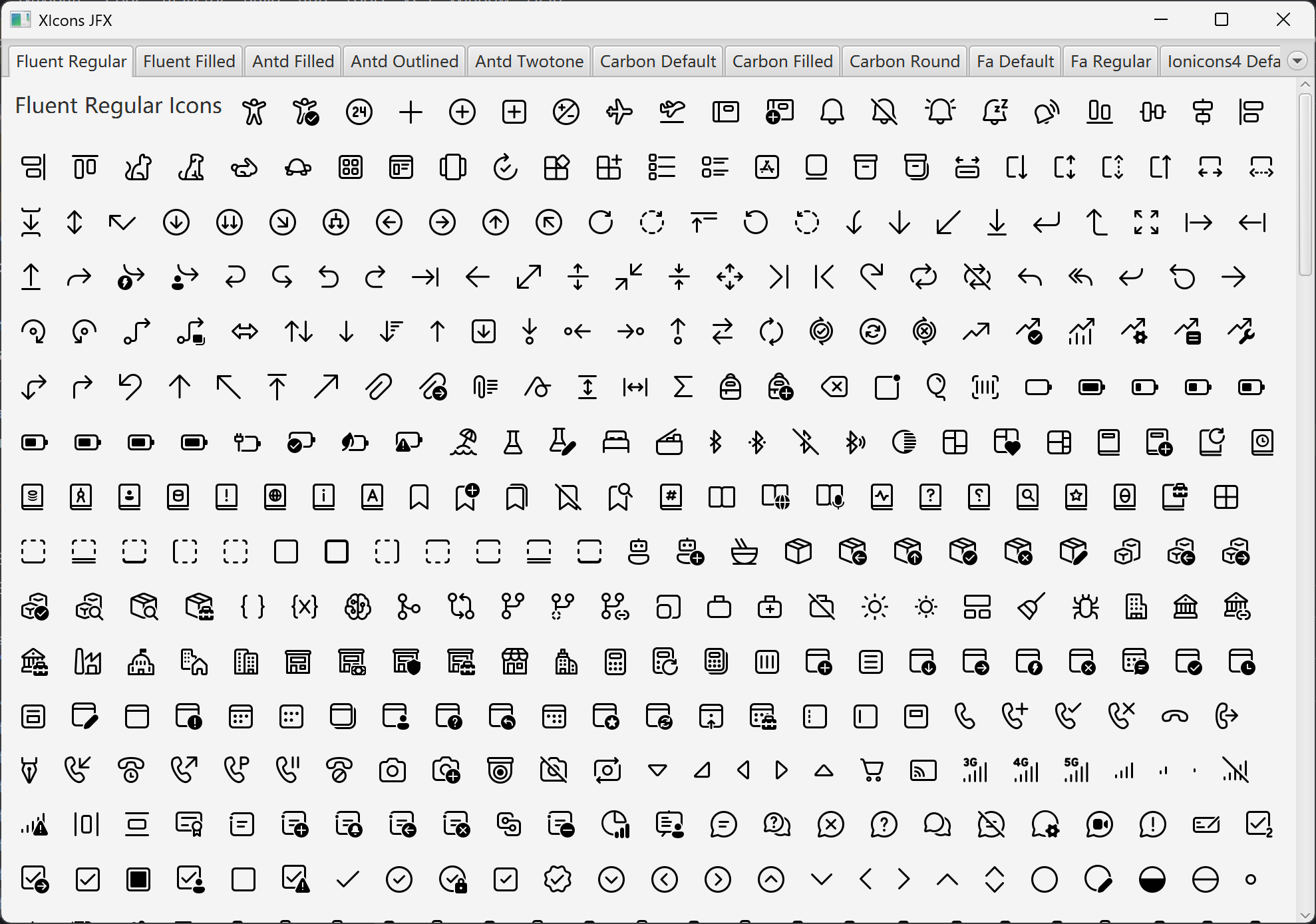
Task: Select the Carbon Round tab
Action: 904,61
